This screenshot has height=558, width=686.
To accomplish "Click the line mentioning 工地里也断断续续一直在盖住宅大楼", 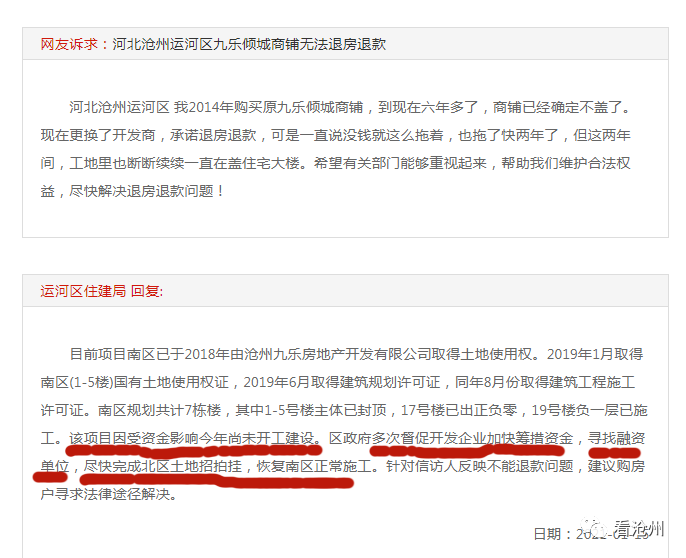I will [x=336, y=163].
